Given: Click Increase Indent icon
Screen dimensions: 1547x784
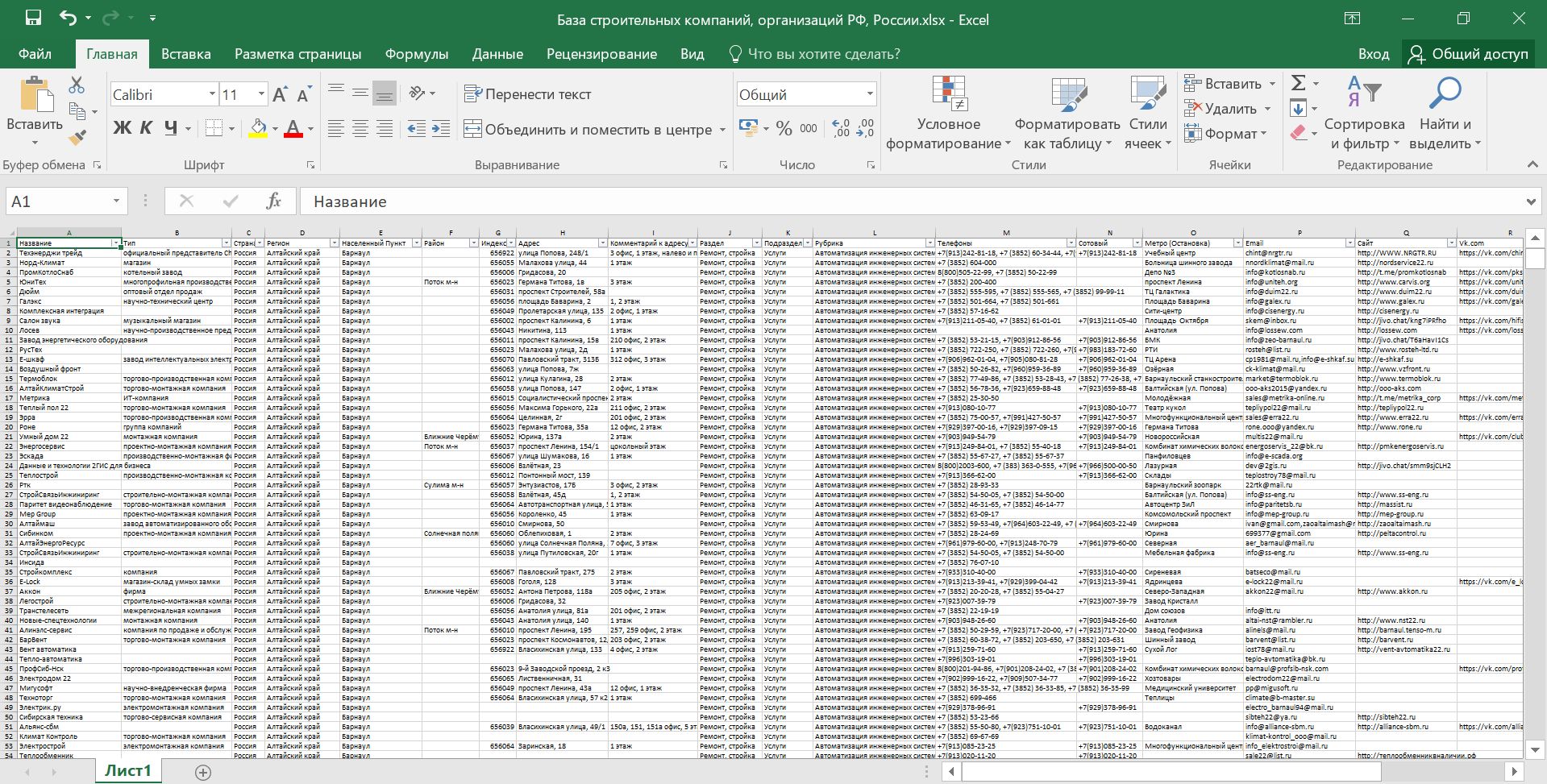Looking at the screenshot, I should click(x=441, y=129).
